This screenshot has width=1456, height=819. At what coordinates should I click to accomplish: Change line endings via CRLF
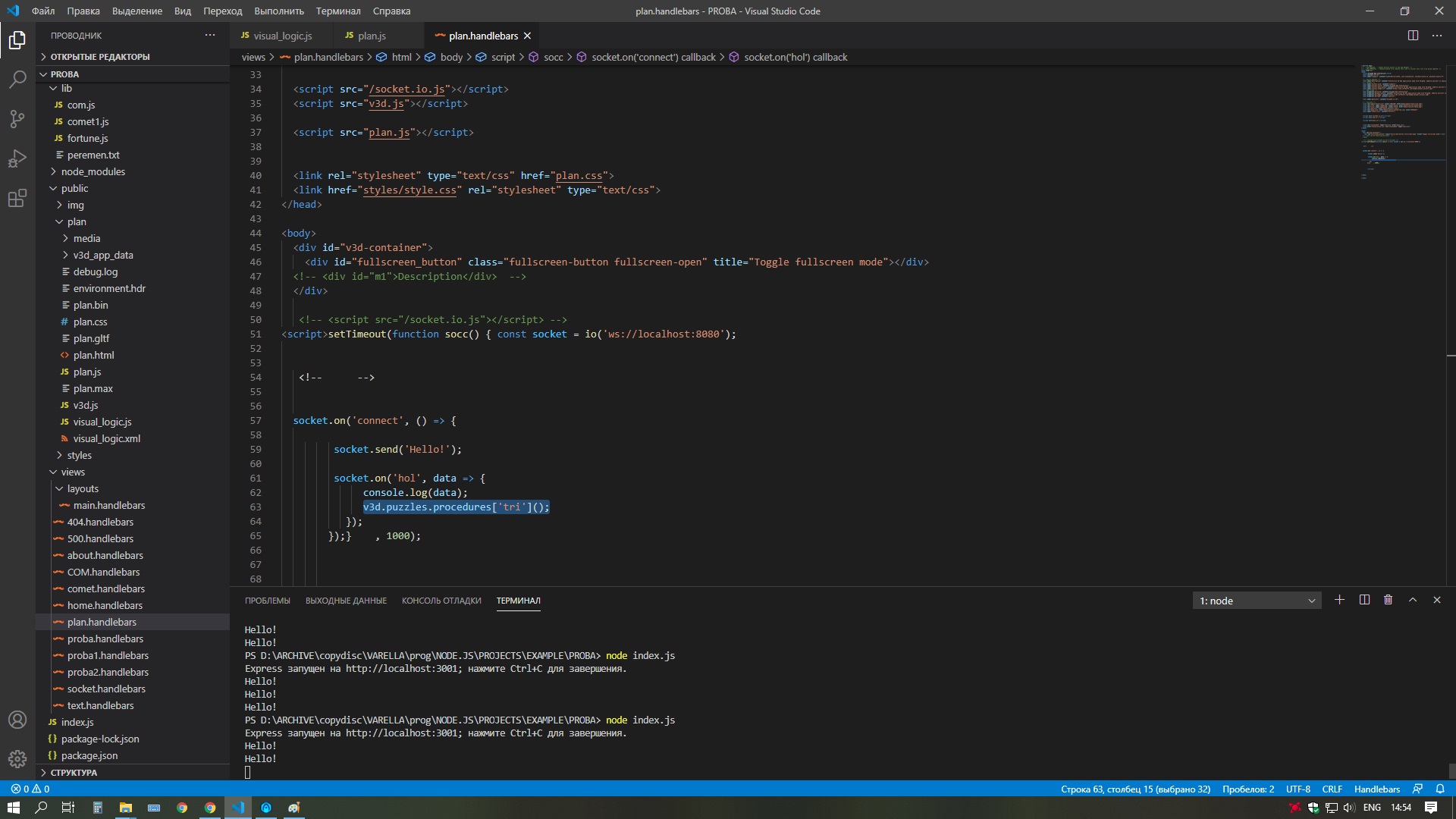1332,789
